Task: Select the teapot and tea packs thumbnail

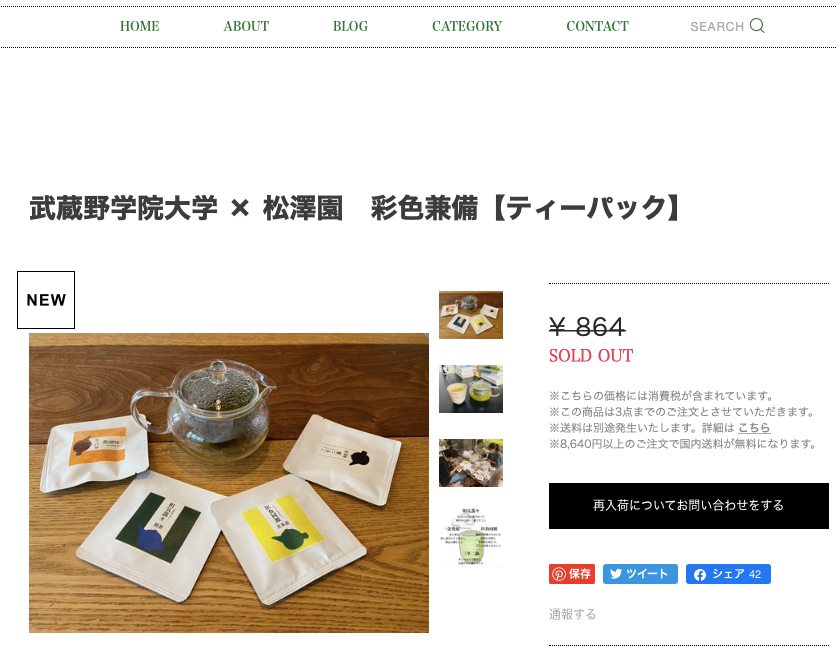Action: pyautogui.click(x=471, y=314)
